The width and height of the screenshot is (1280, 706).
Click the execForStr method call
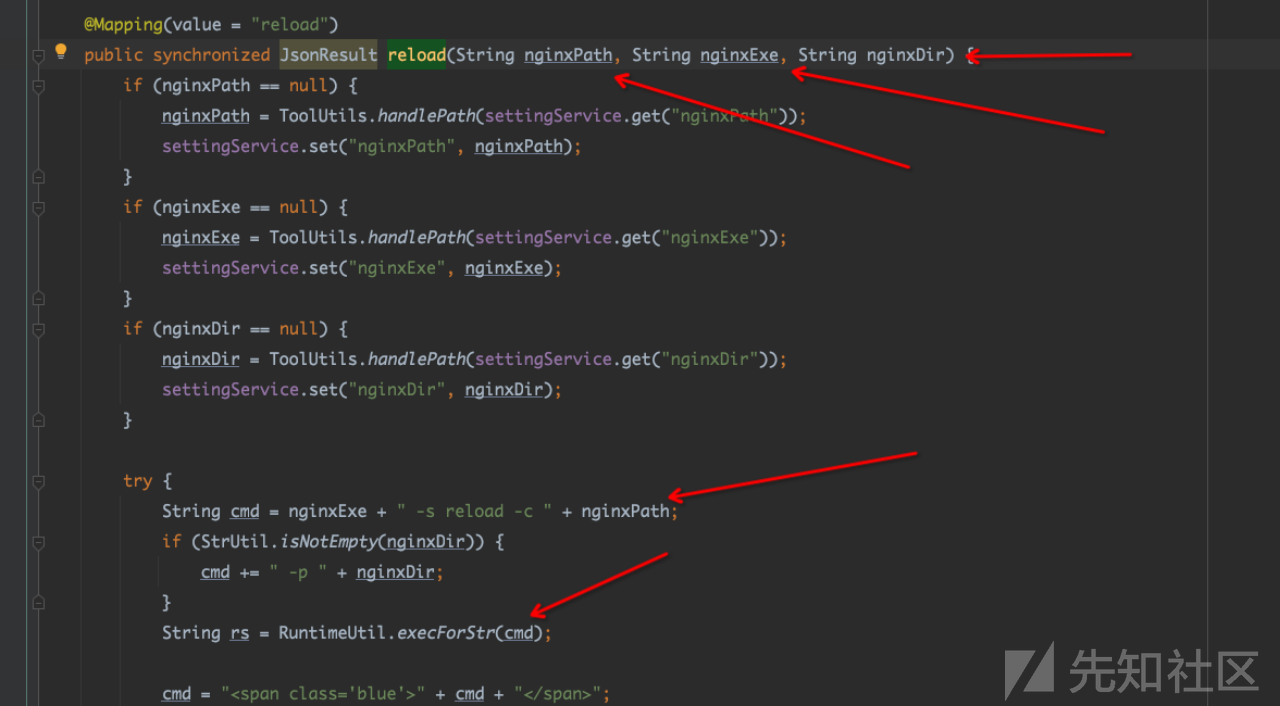[x=446, y=633]
